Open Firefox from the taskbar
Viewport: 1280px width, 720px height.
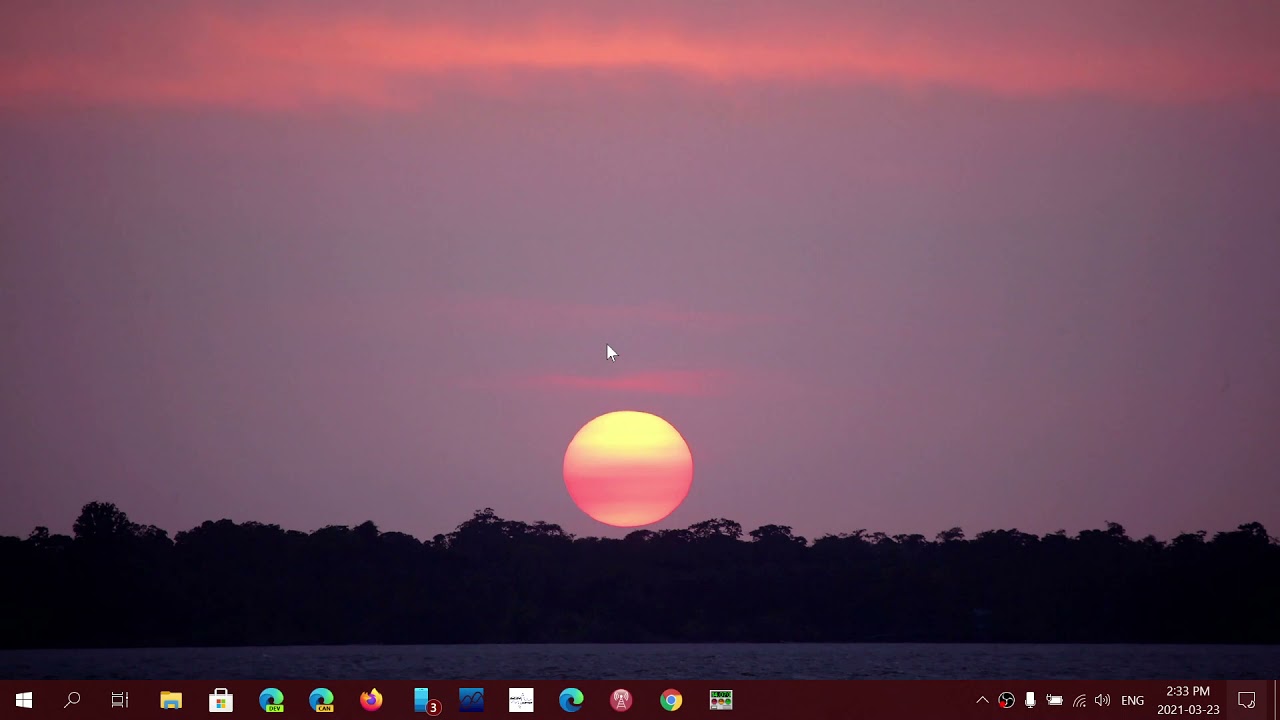(371, 700)
